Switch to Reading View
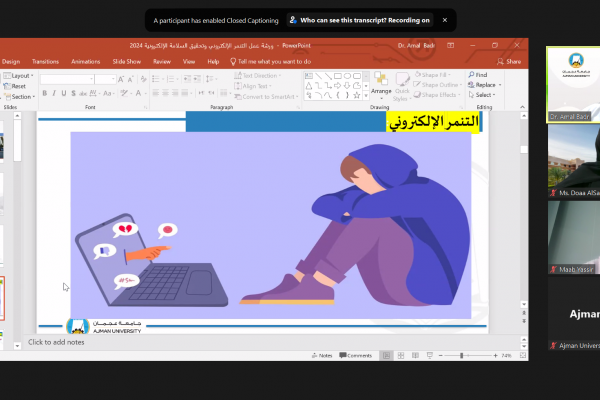Screen dimensions: 600x400 [x=415, y=356]
